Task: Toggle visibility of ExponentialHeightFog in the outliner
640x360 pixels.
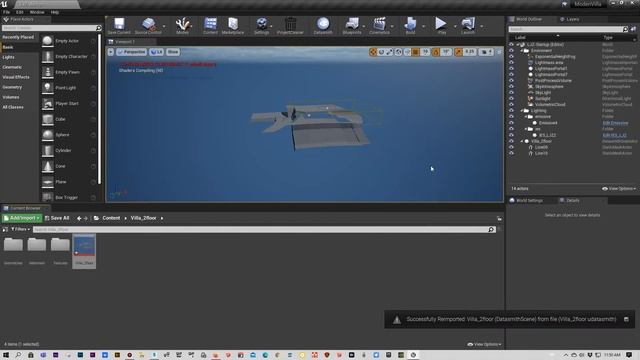Action: pos(511,56)
